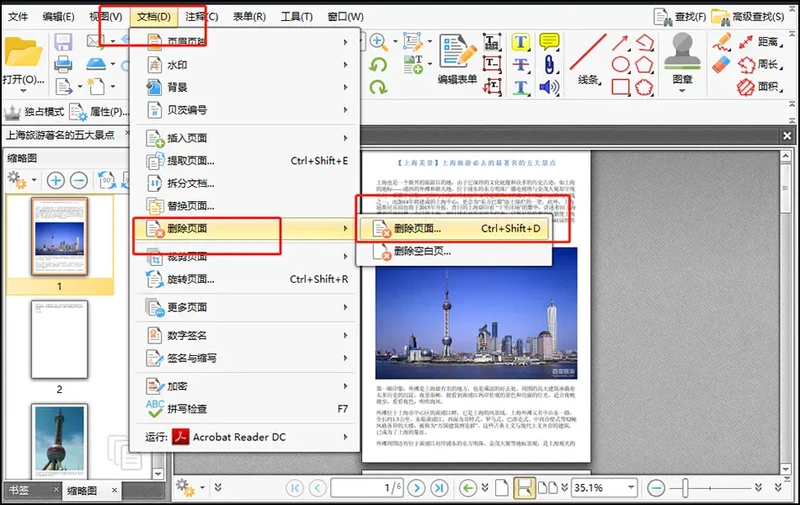Viewport: 800px width, 505px height.
Task: Run 拼写检查 spell check
Action: point(247,409)
